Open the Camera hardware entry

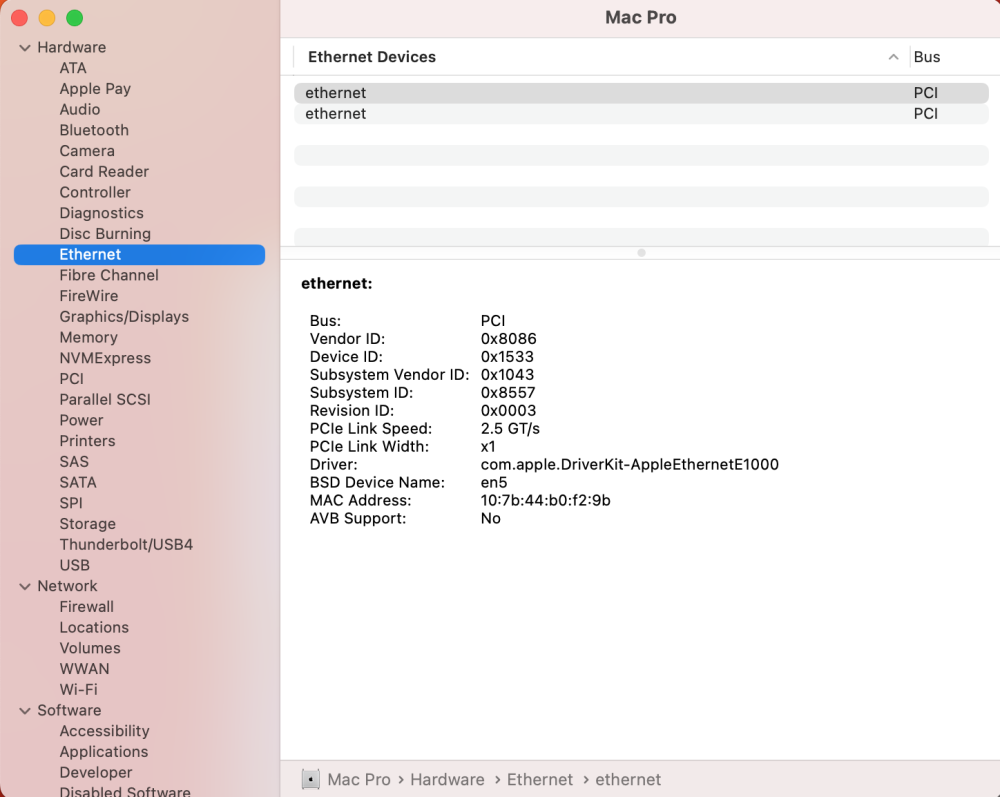[87, 151]
